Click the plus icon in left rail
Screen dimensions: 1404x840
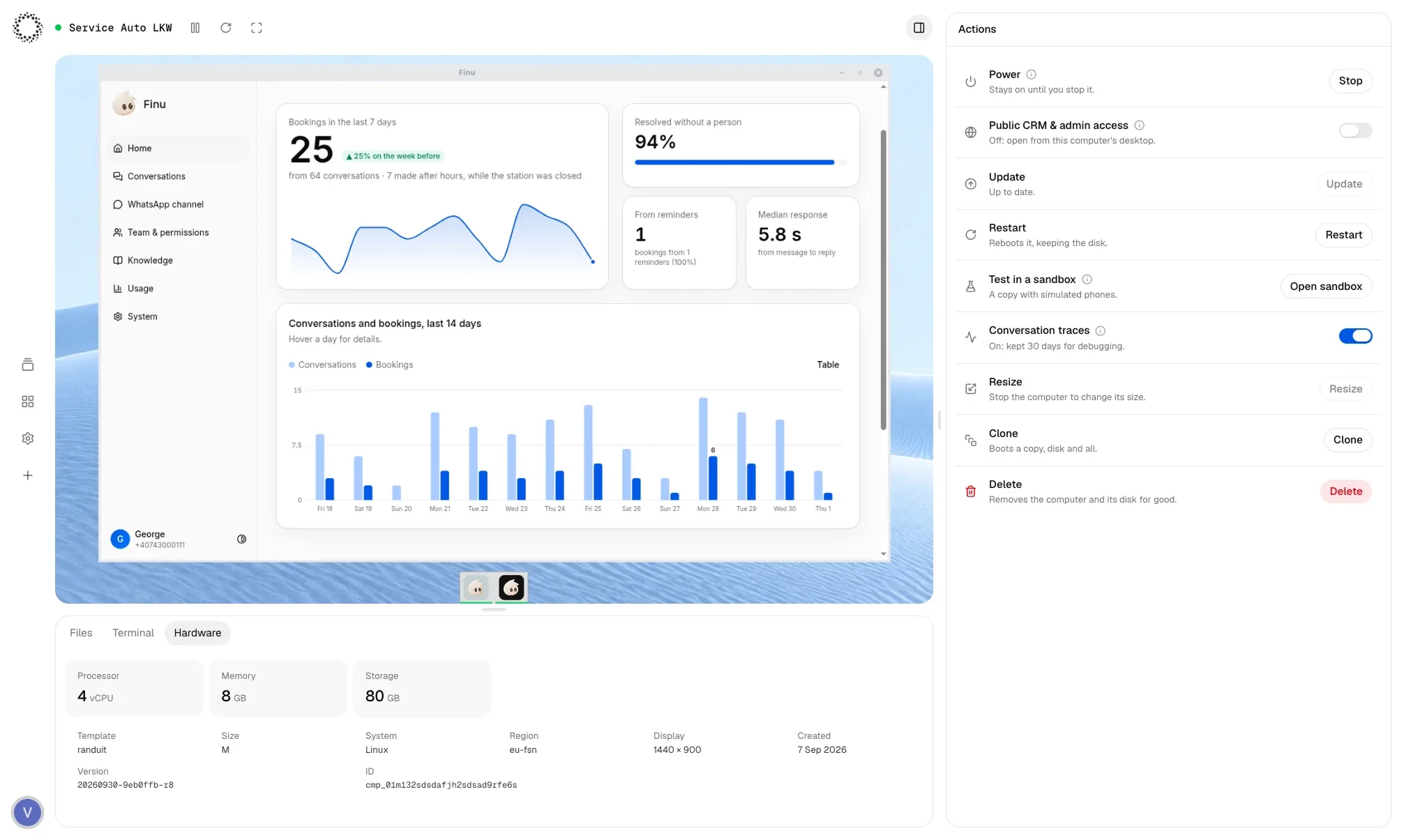pyautogui.click(x=28, y=475)
